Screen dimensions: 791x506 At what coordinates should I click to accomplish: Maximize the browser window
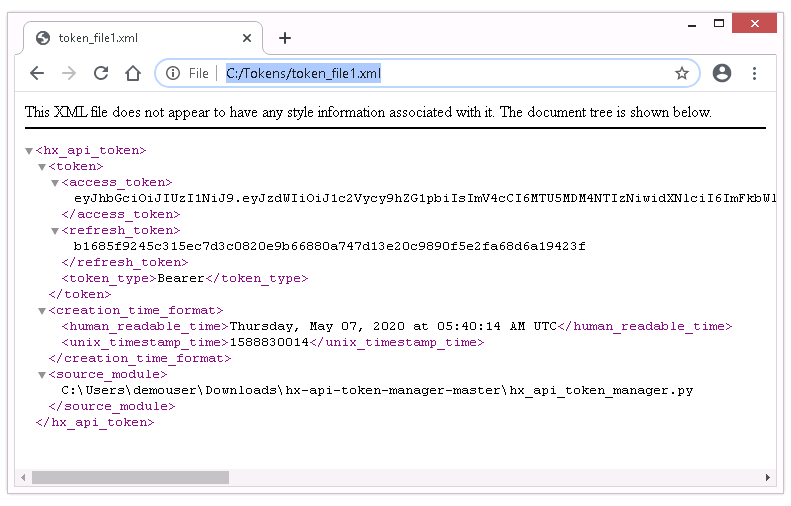coord(719,23)
